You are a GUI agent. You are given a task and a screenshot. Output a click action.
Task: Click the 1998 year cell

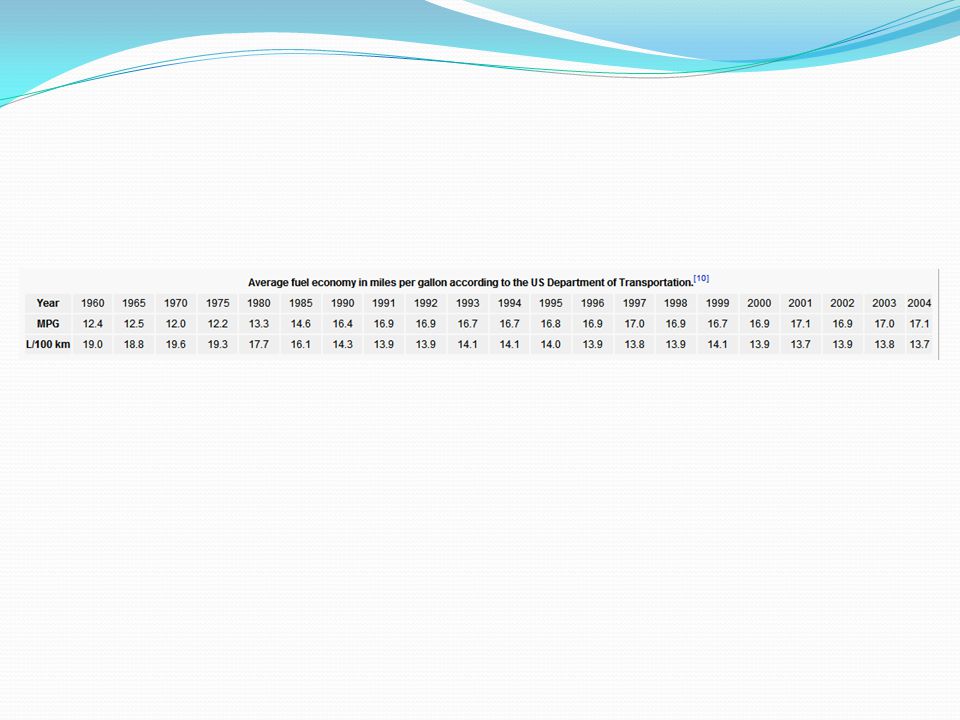click(x=676, y=303)
